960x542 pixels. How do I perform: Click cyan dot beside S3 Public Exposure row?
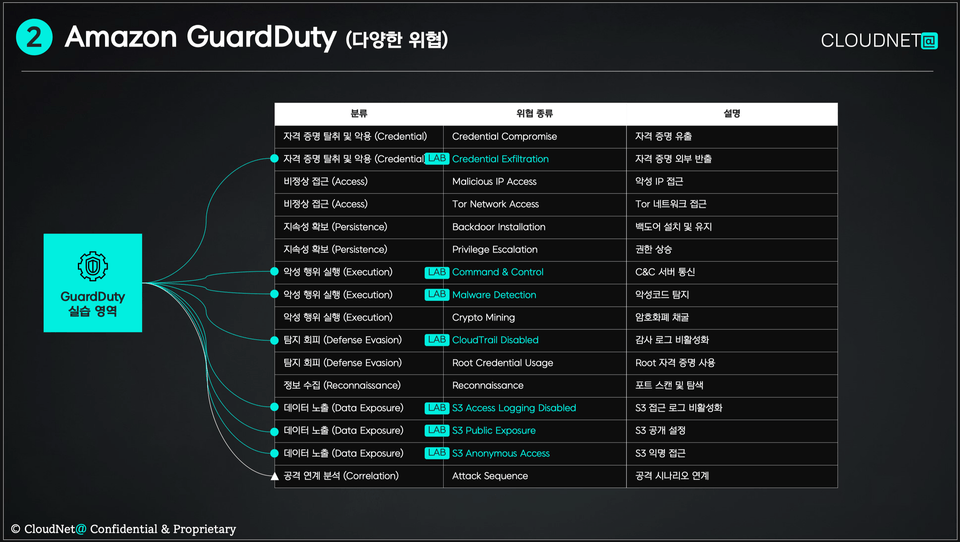point(274,431)
